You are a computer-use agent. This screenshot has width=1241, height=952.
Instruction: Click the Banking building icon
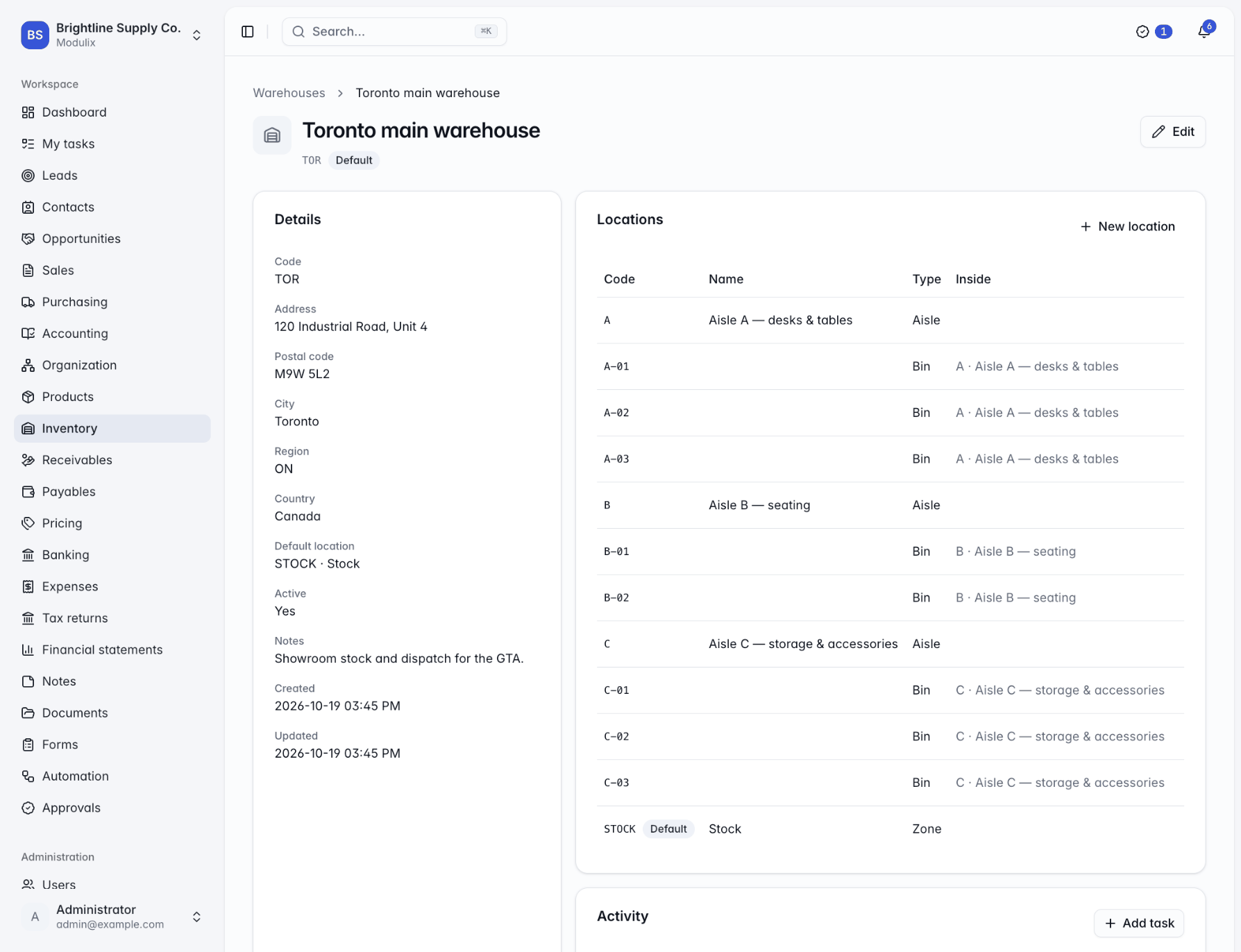(28, 554)
